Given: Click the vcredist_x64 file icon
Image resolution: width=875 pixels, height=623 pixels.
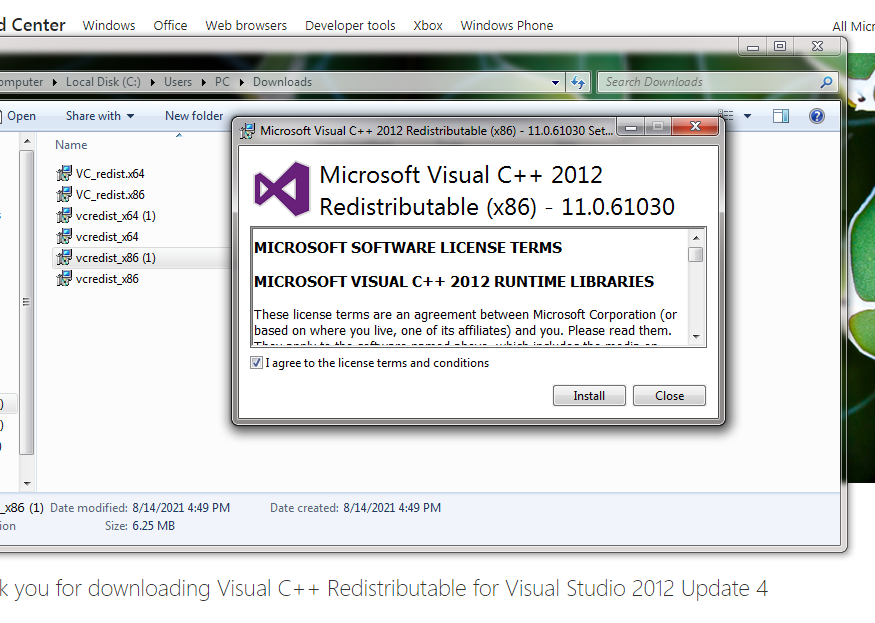Looking at the screenshot, I should [x=64, y=237].
